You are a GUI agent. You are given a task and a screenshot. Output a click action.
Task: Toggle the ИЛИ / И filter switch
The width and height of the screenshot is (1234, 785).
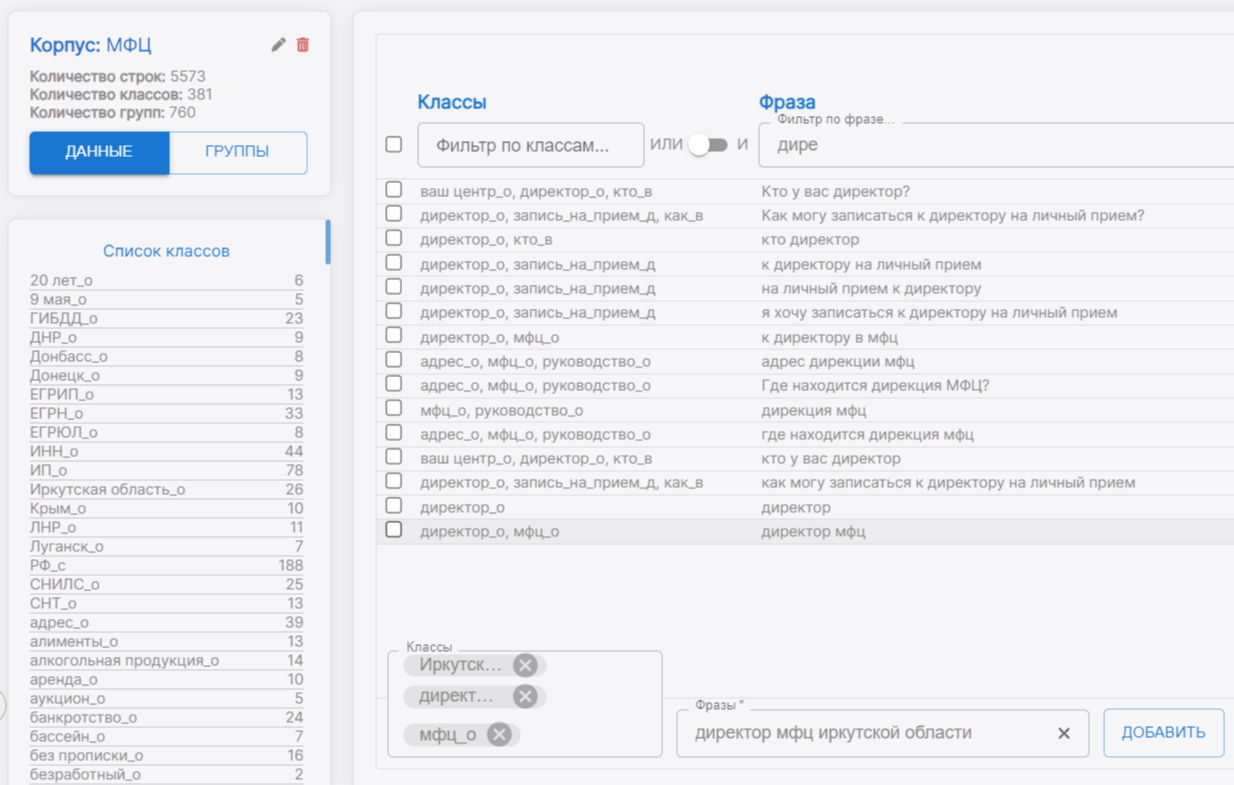[x=709, y=145]
